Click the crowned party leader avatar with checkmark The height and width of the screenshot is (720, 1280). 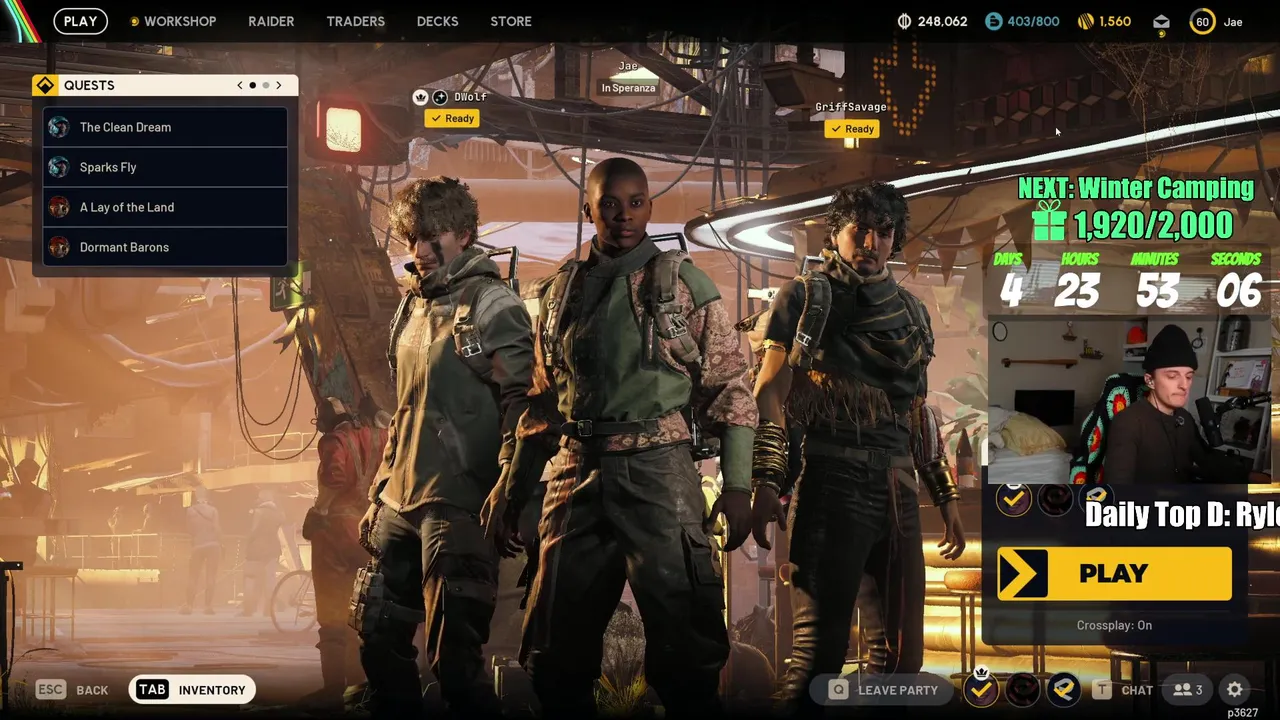981,688
